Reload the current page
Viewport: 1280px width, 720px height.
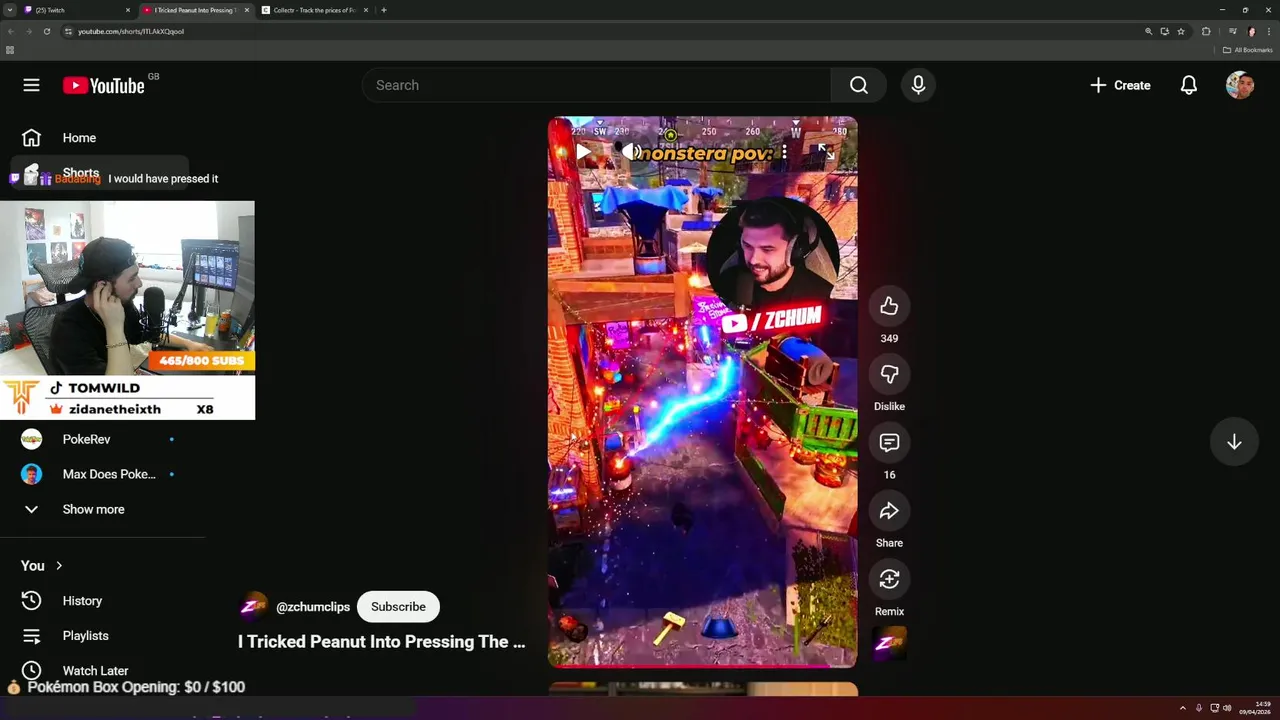[46, 31]
